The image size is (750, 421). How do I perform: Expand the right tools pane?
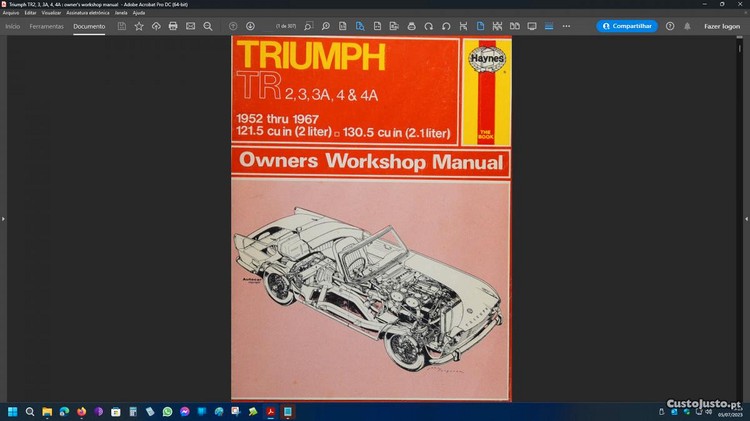tap(745, 218)
